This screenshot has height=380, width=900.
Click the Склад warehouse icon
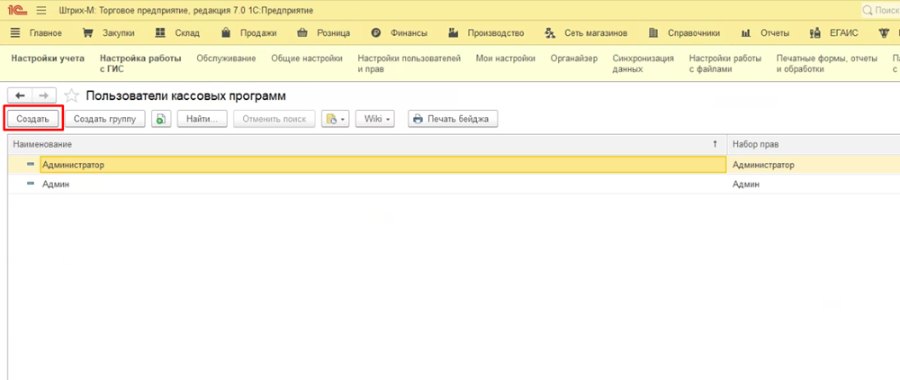(x=160, y=33)
